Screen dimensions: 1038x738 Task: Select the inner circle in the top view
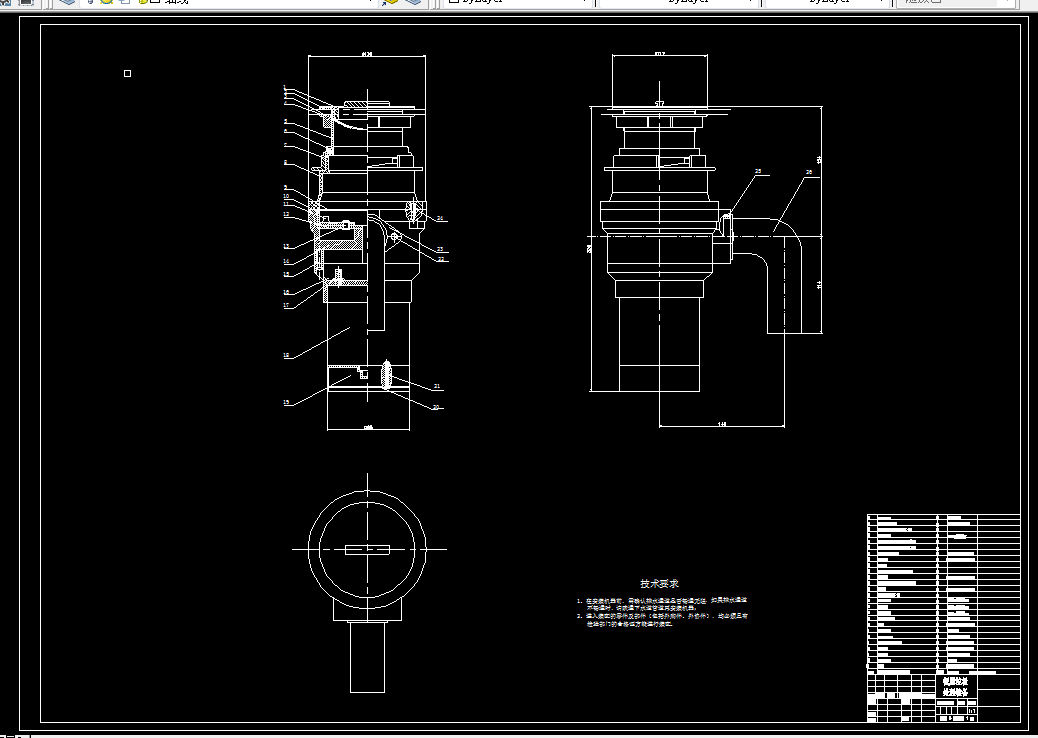(x=367, y=549)
